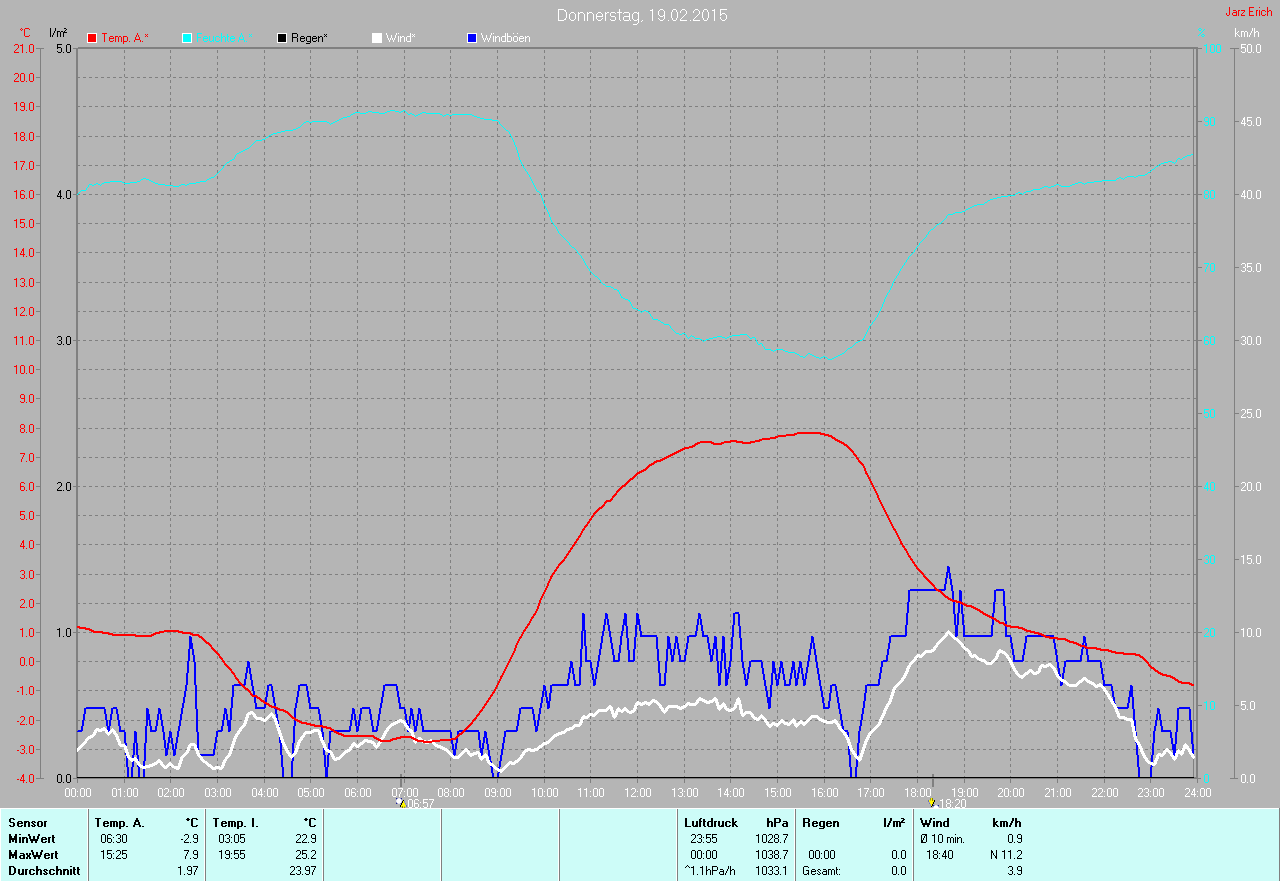This screenshot has height=881, width=1280.
Task: Click the 'Wind' column header in table
Action: pyautogui.click(x=934, y=823)
